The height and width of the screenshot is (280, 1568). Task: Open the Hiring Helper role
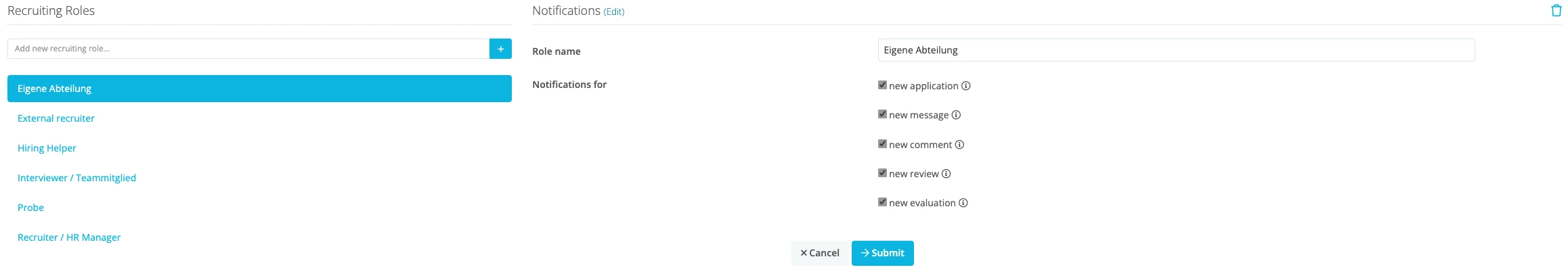[x=47, y=148]
